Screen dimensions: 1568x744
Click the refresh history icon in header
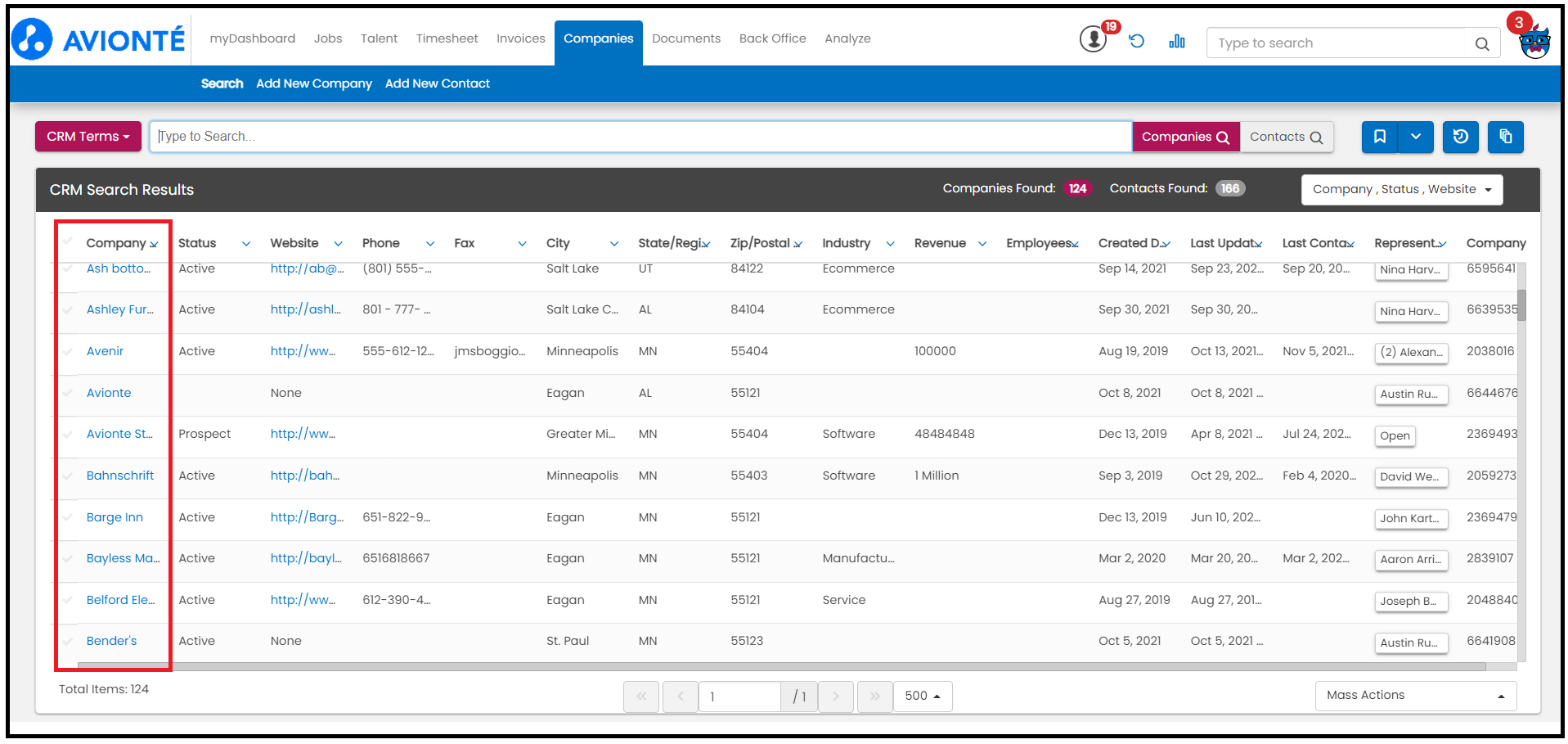pyautogui.click(x=1136, y=41)
